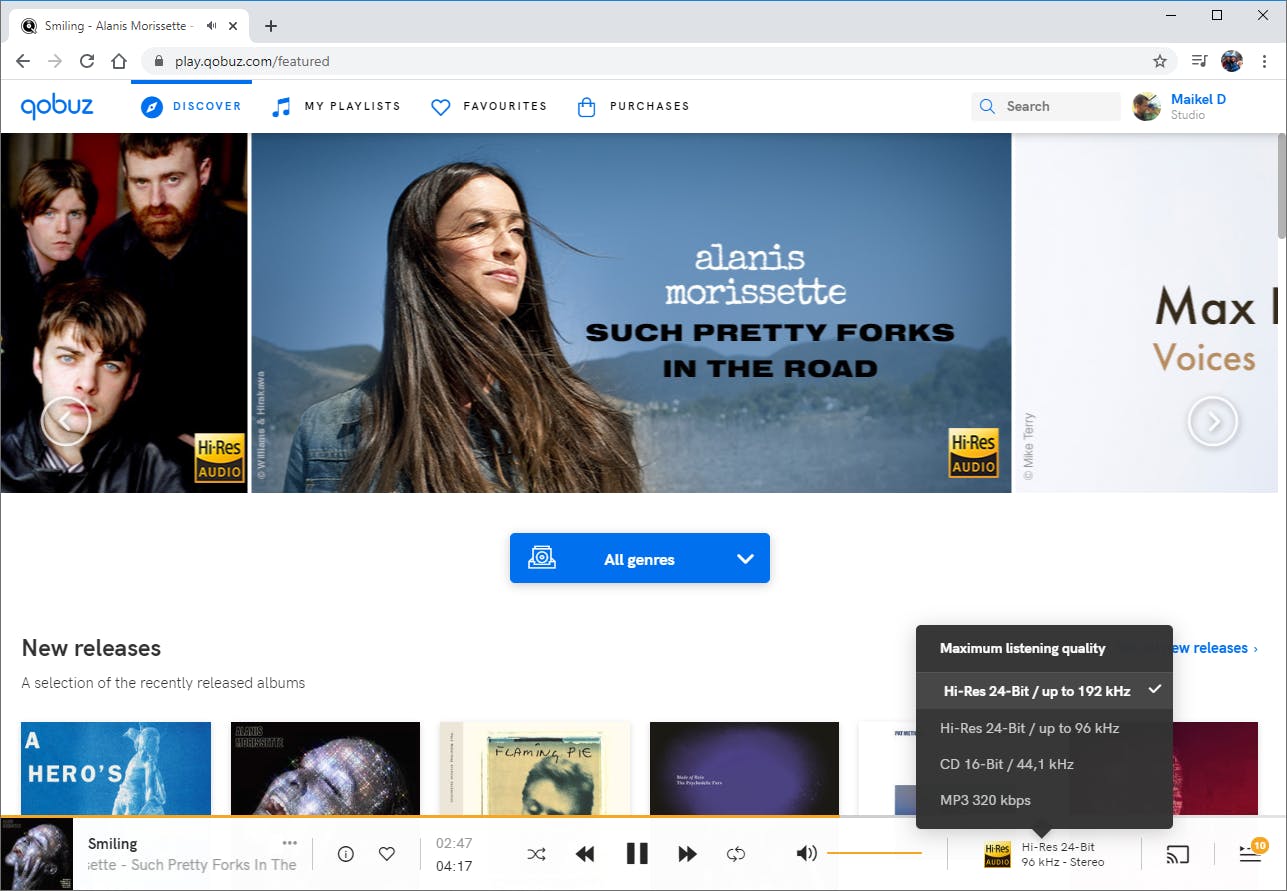Open the Max Voices featured banner
Image resolution: width=1287 pixels, height=891 pixels.
click(x=1145, y=313)
